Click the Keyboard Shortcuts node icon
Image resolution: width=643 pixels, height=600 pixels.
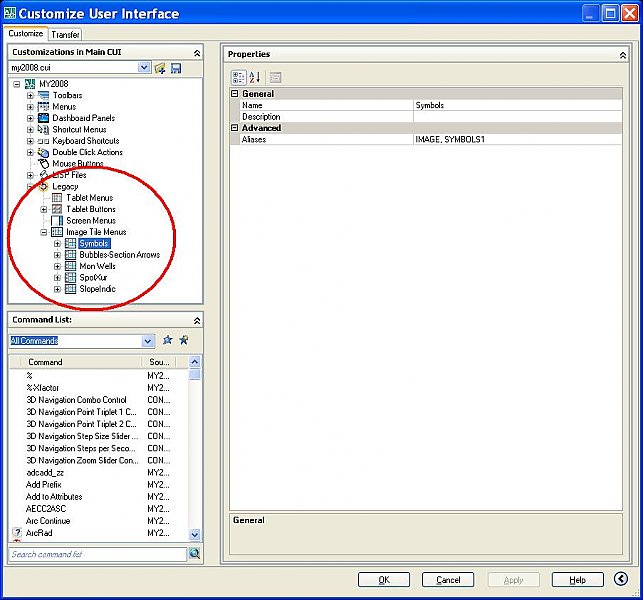click(x=43, y=141)
